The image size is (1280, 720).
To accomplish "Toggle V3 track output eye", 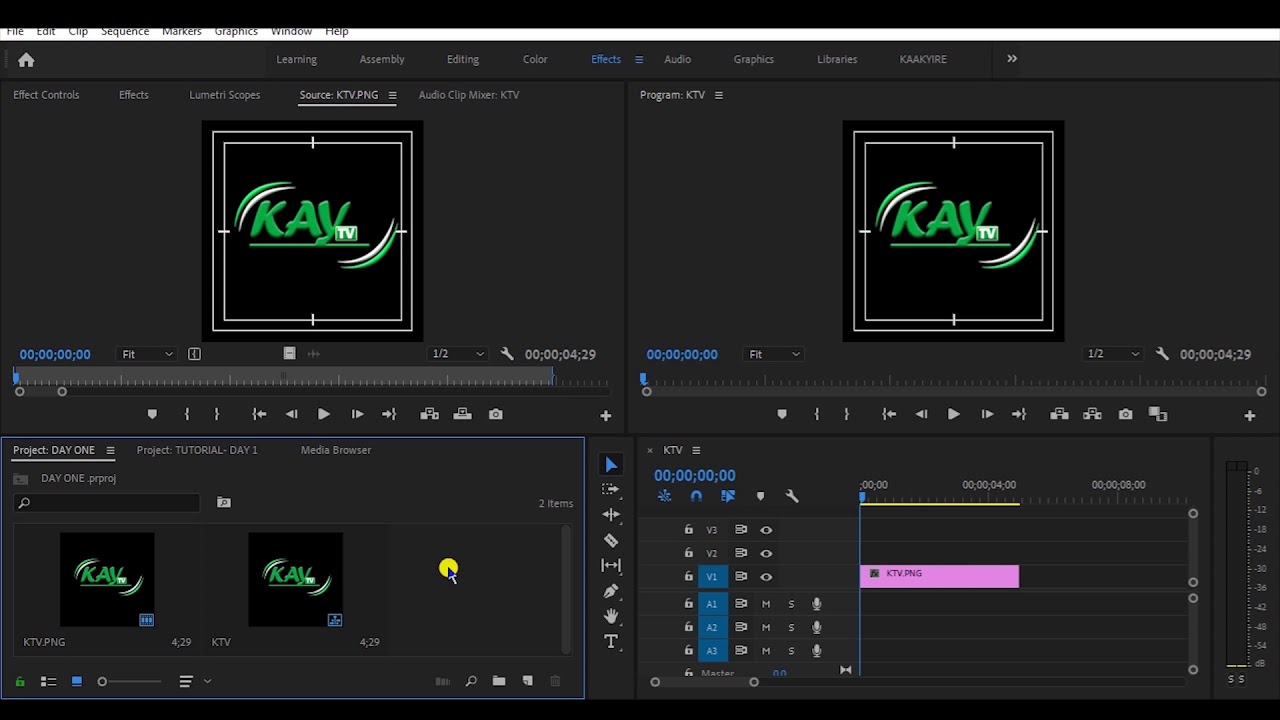I will tap(766, 530).
